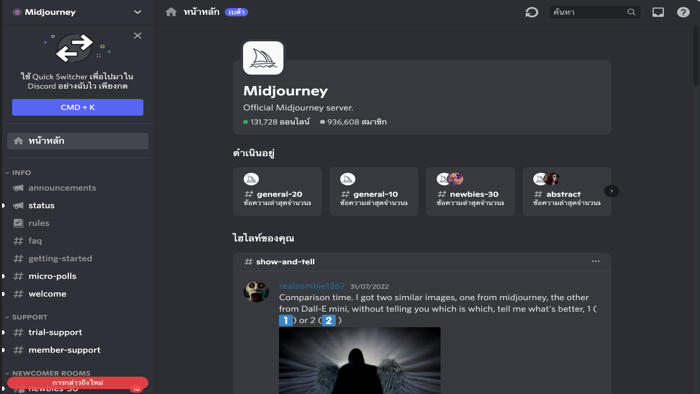The height and width of the screenshot is (394, 700).
Task: Open the trial-support channel
Action: click(55, 332)
